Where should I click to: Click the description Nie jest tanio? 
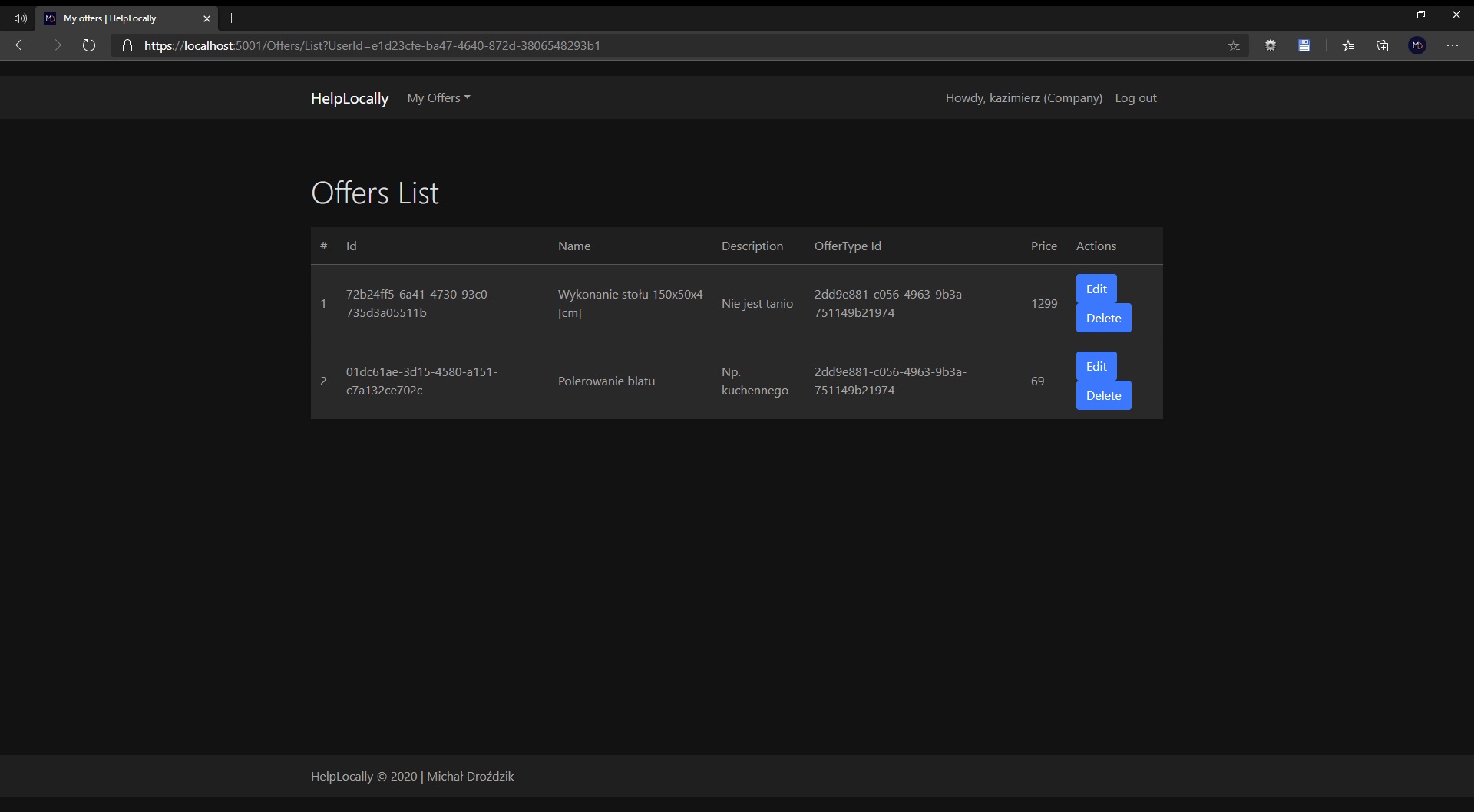click(x=757, y=303)
